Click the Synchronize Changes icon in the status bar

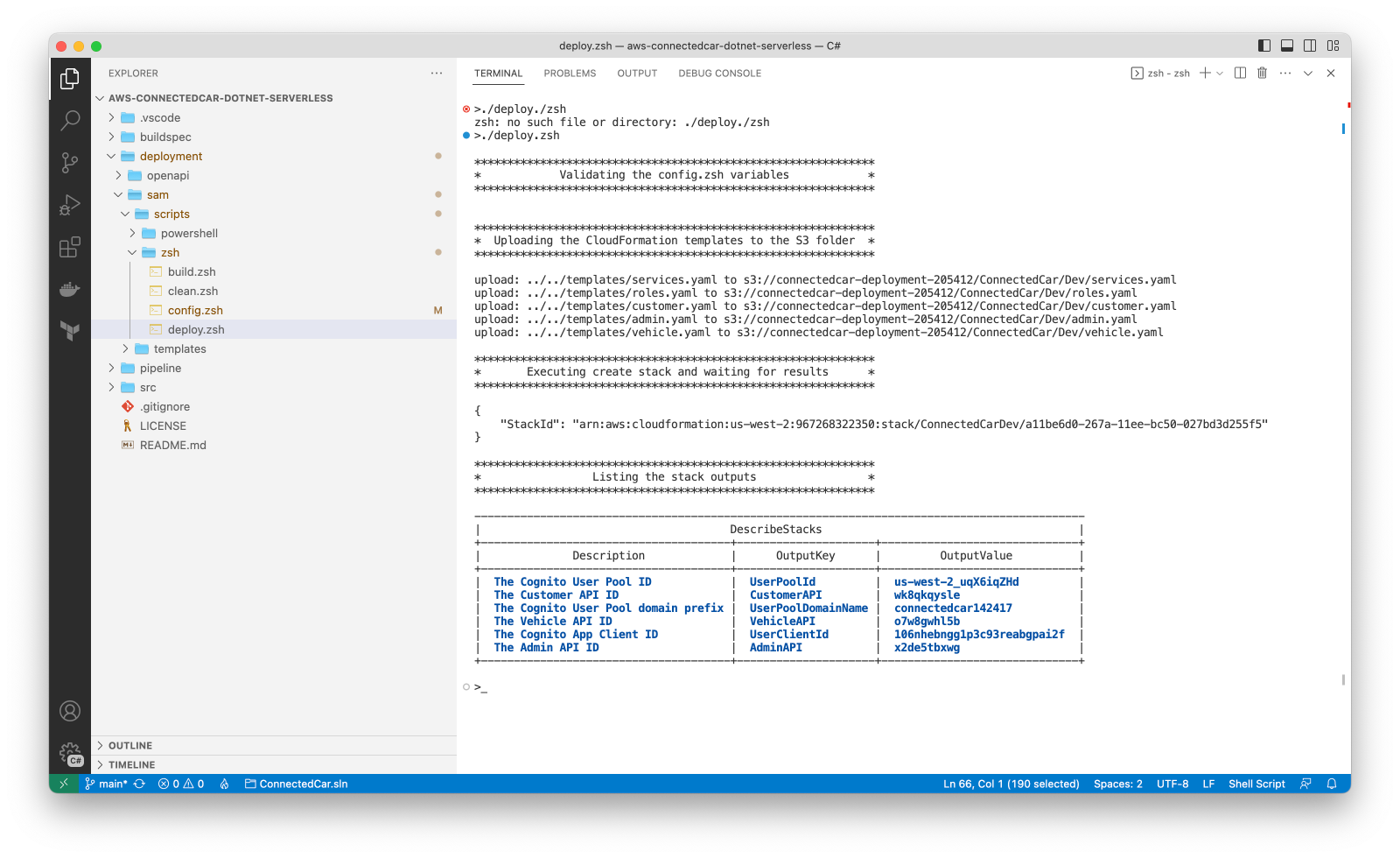(139, 784)
